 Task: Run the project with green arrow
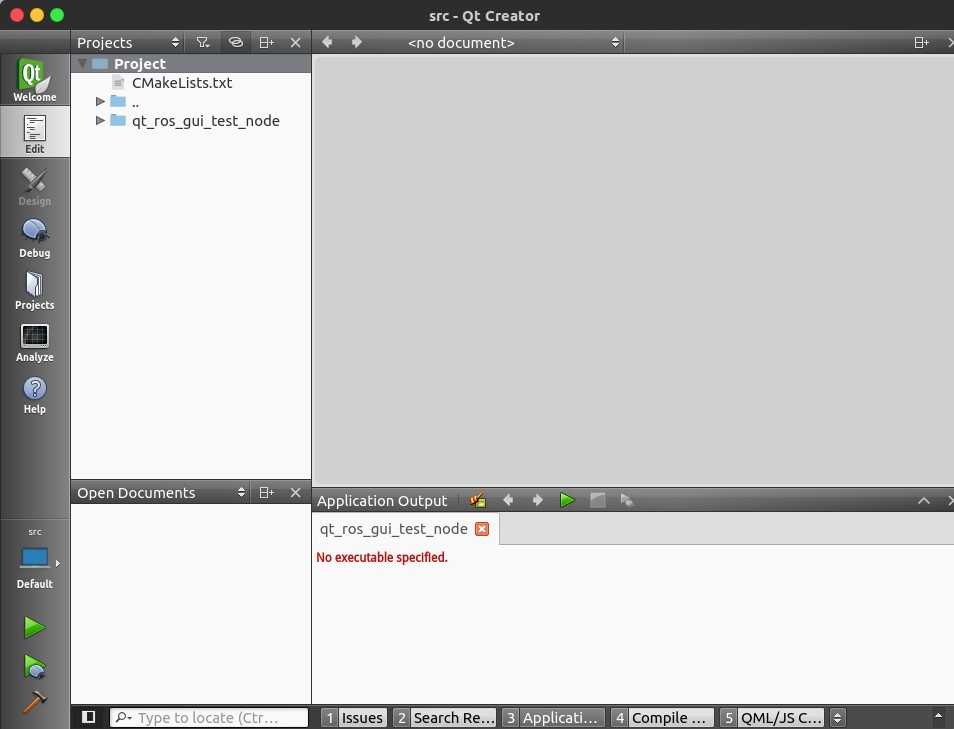(x=34, y=627)
